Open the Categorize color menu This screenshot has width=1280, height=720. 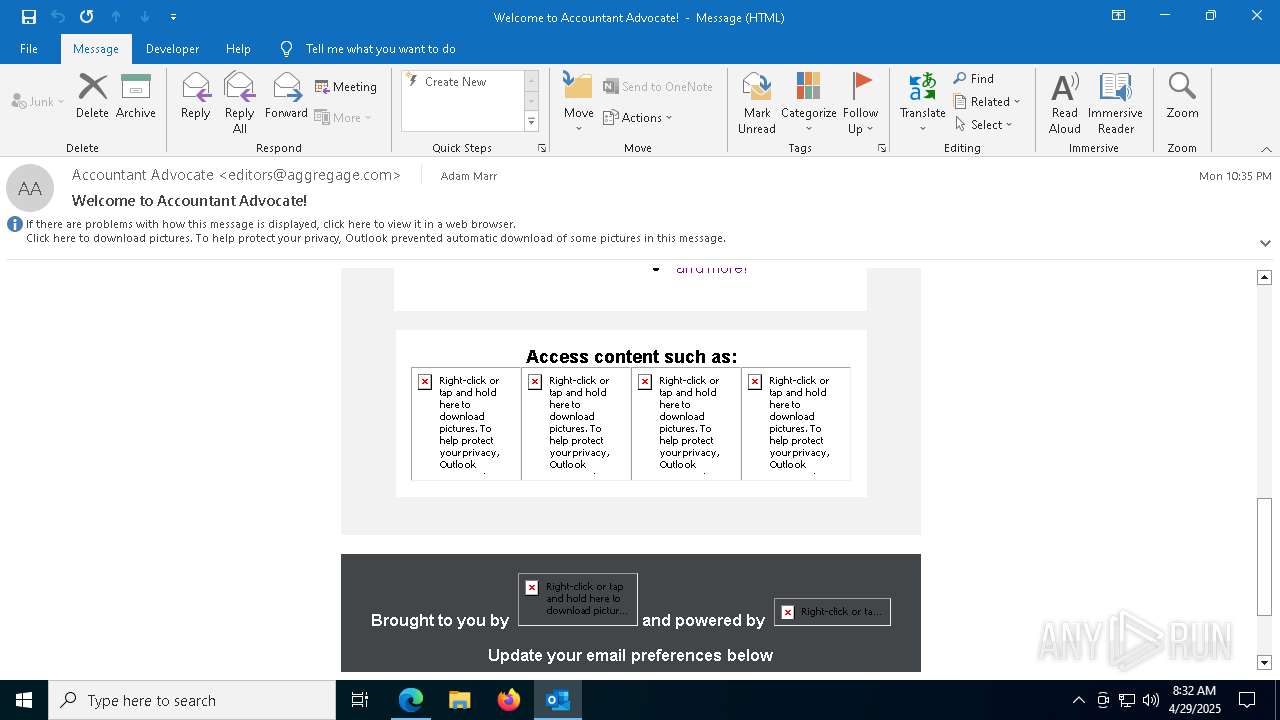tap(808, 102)
